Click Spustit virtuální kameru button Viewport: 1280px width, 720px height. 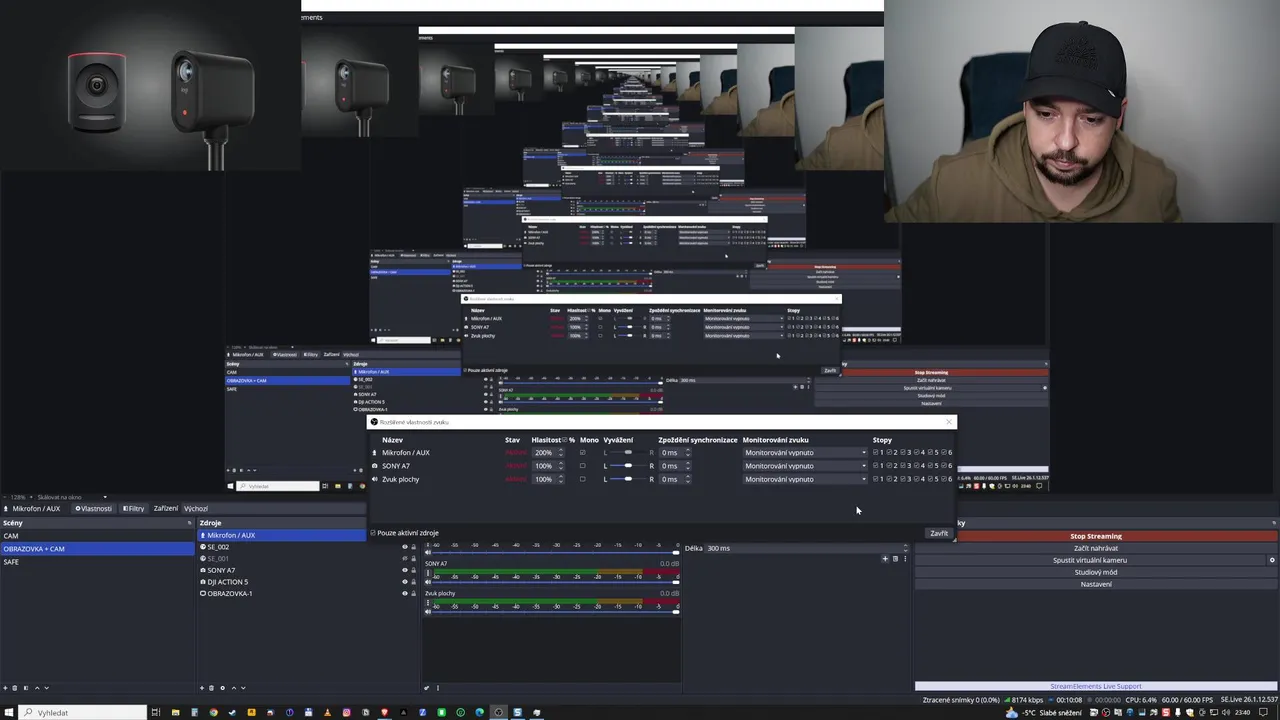click(1090, 560)
